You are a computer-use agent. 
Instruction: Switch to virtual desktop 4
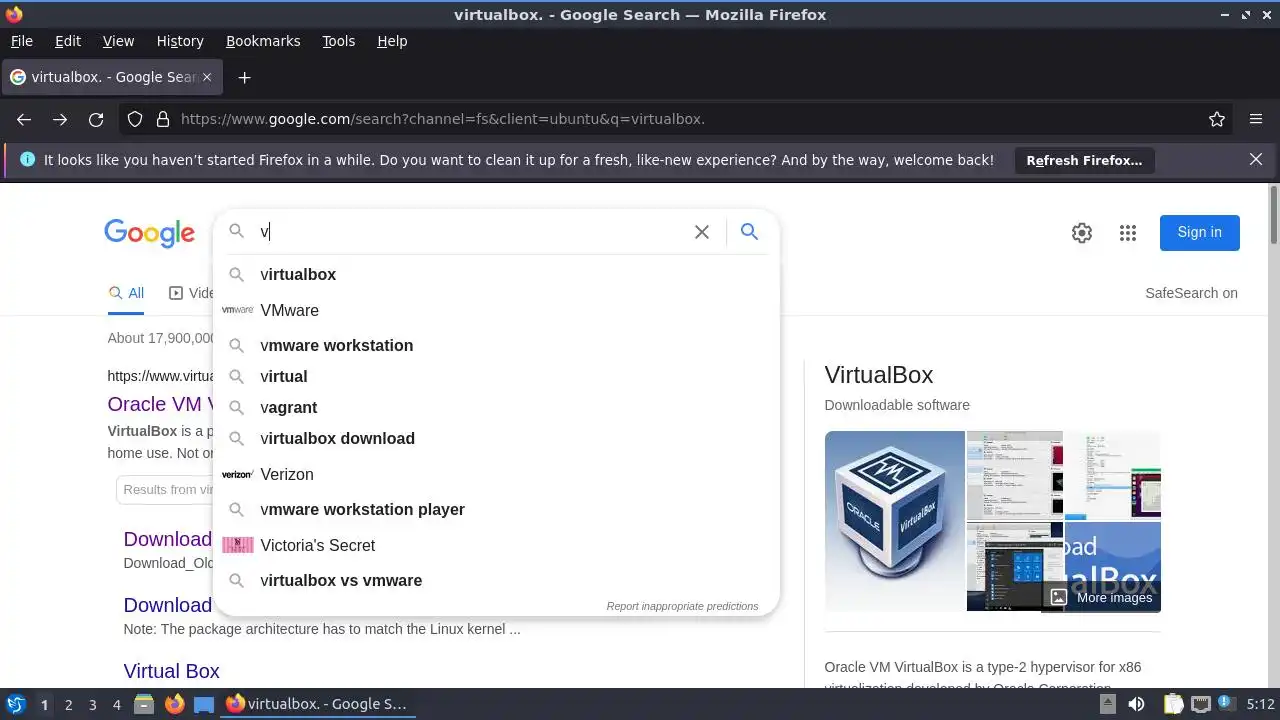coord(116,704)
